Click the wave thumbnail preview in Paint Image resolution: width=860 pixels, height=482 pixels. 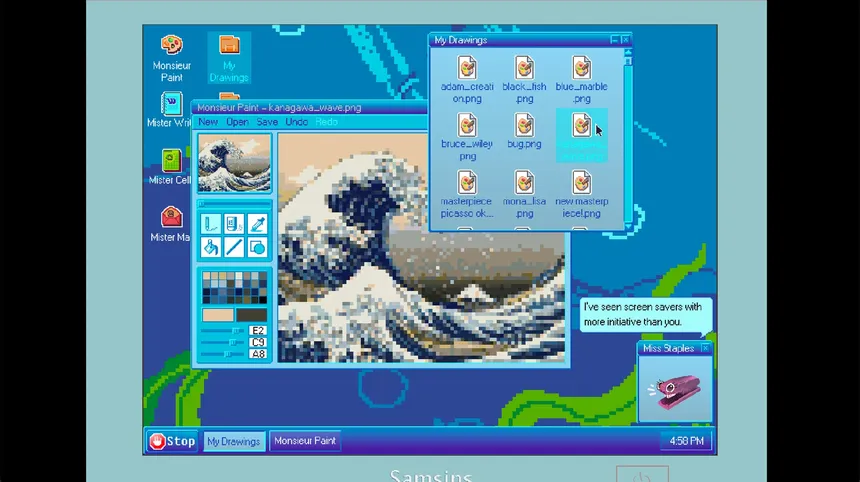pos(234,163)
